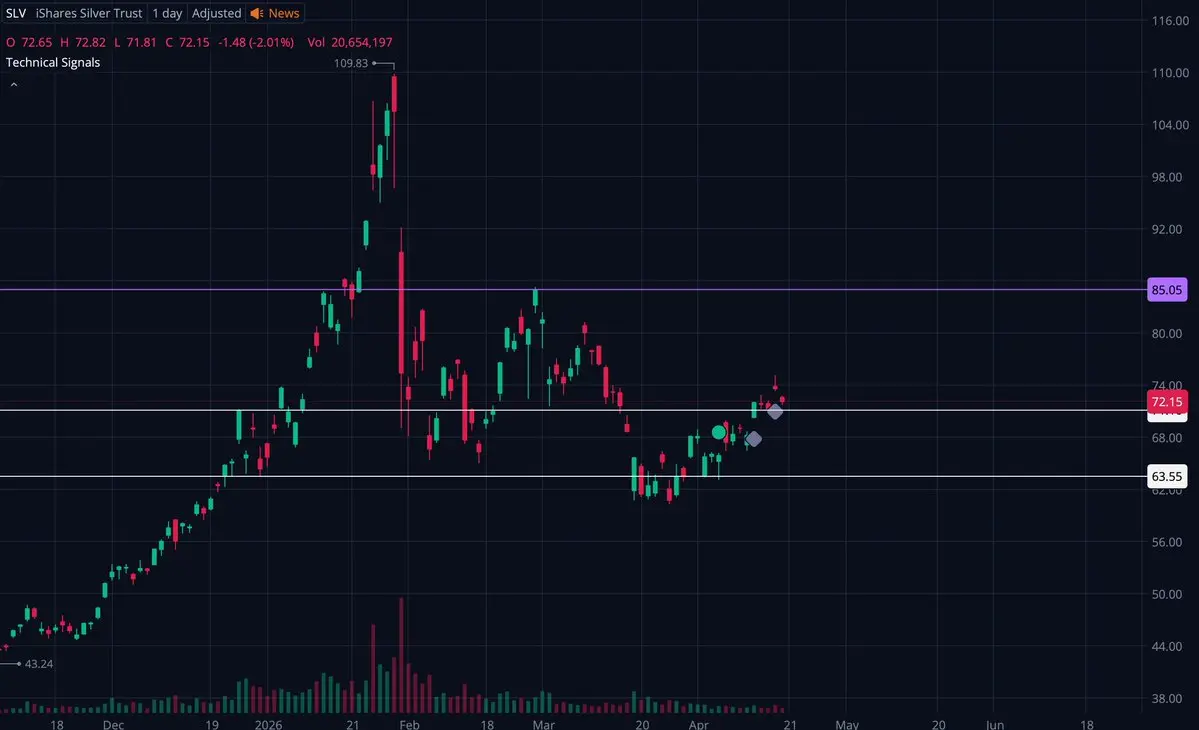Select the red 72.15 current price tag
The height and width of the screenshot is (730, 1199).
[x=1167, y=401]
